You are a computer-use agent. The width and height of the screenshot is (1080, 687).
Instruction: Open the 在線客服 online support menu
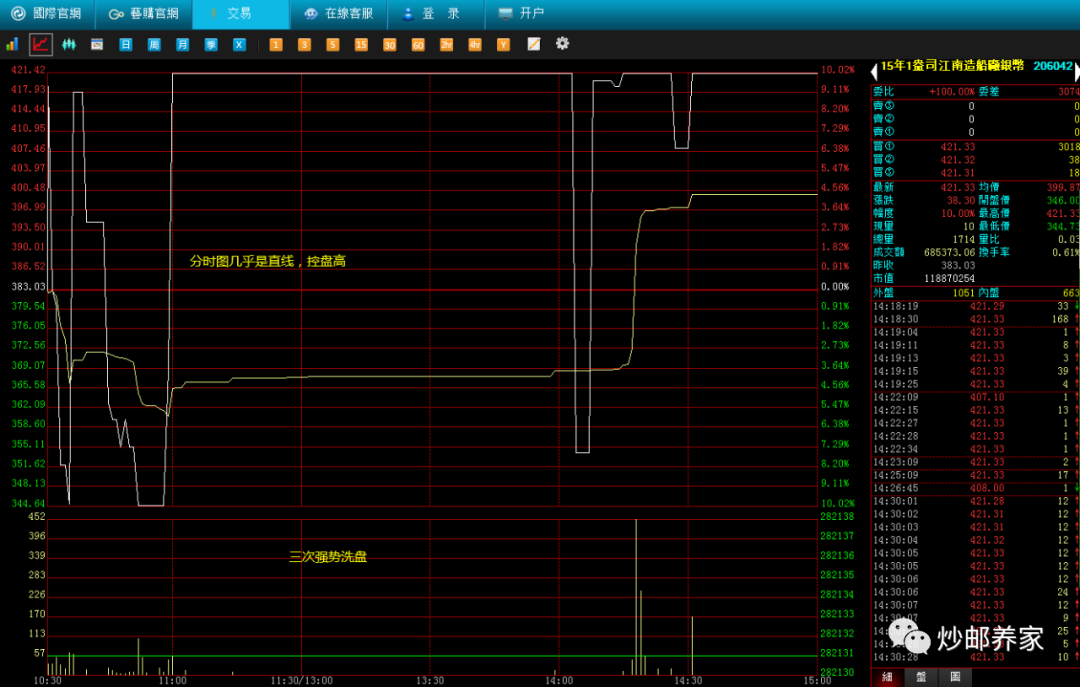pos(338,14)
